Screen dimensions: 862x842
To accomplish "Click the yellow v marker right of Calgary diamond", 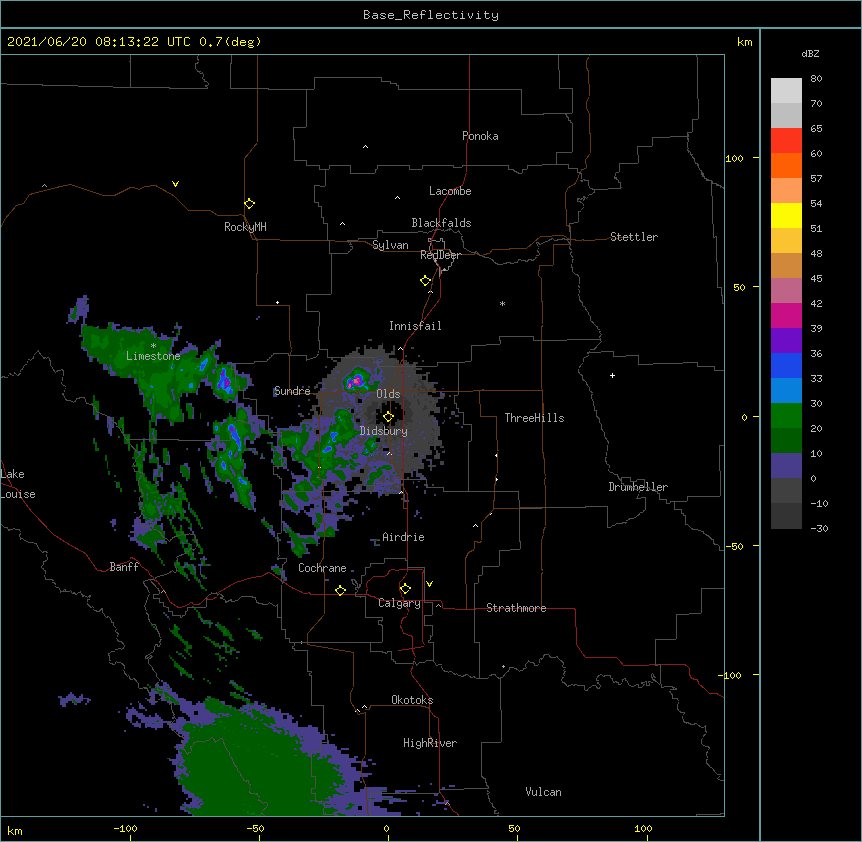I will 429,584.
